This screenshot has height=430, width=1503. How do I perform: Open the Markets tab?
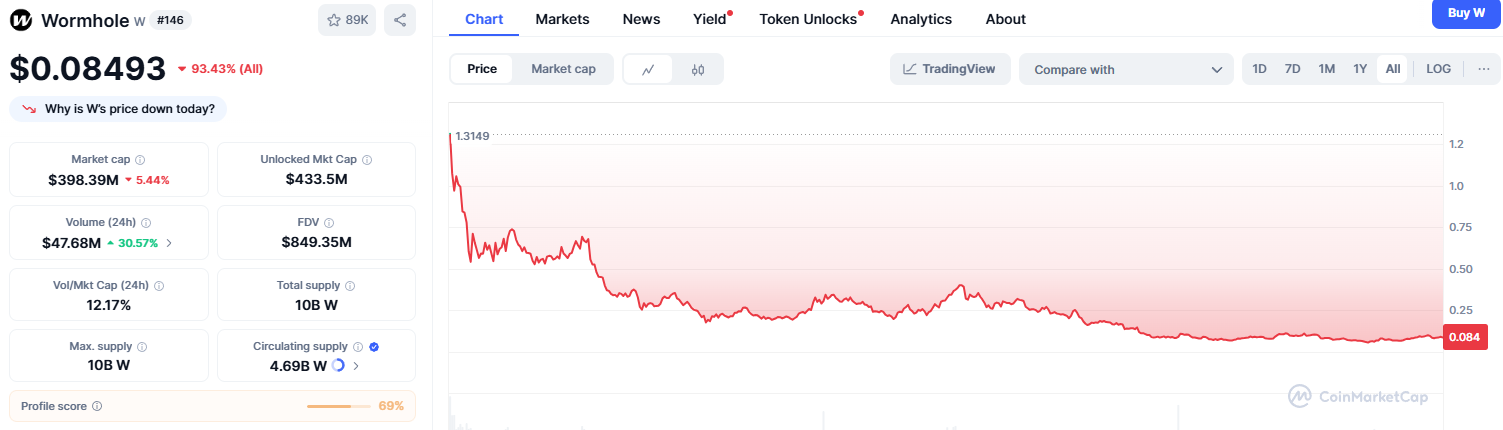tap(562, 19)
